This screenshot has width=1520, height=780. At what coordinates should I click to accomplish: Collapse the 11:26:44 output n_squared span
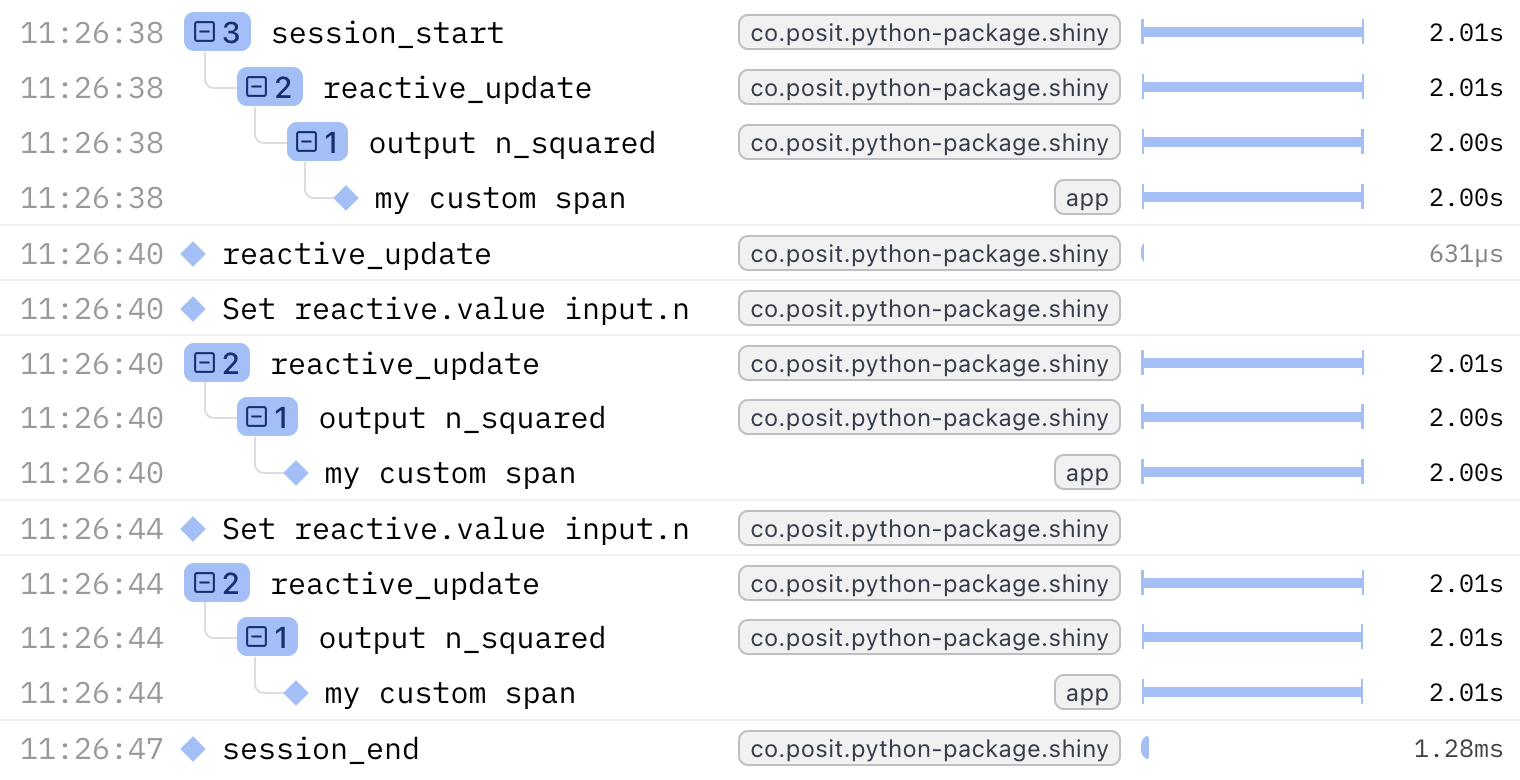coord(257,638)
